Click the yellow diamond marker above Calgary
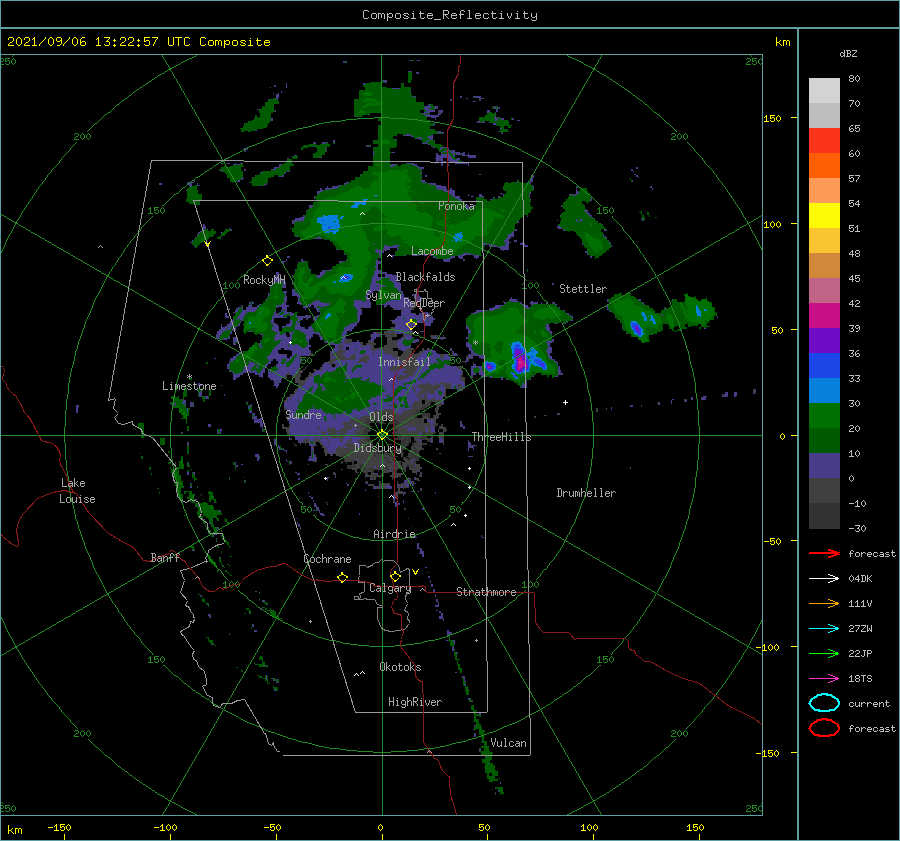 (395, 576)
